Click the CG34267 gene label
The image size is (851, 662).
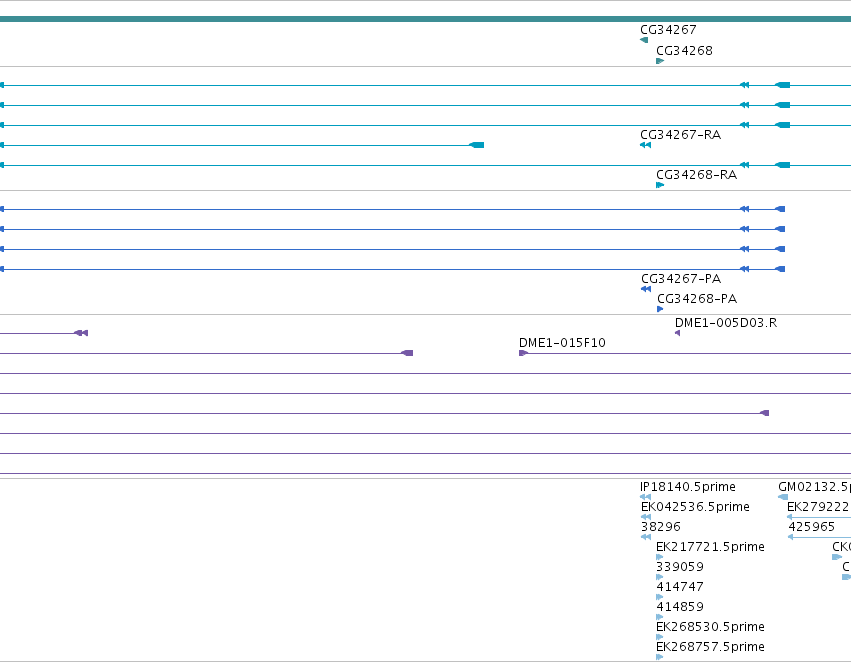(668, 30)
